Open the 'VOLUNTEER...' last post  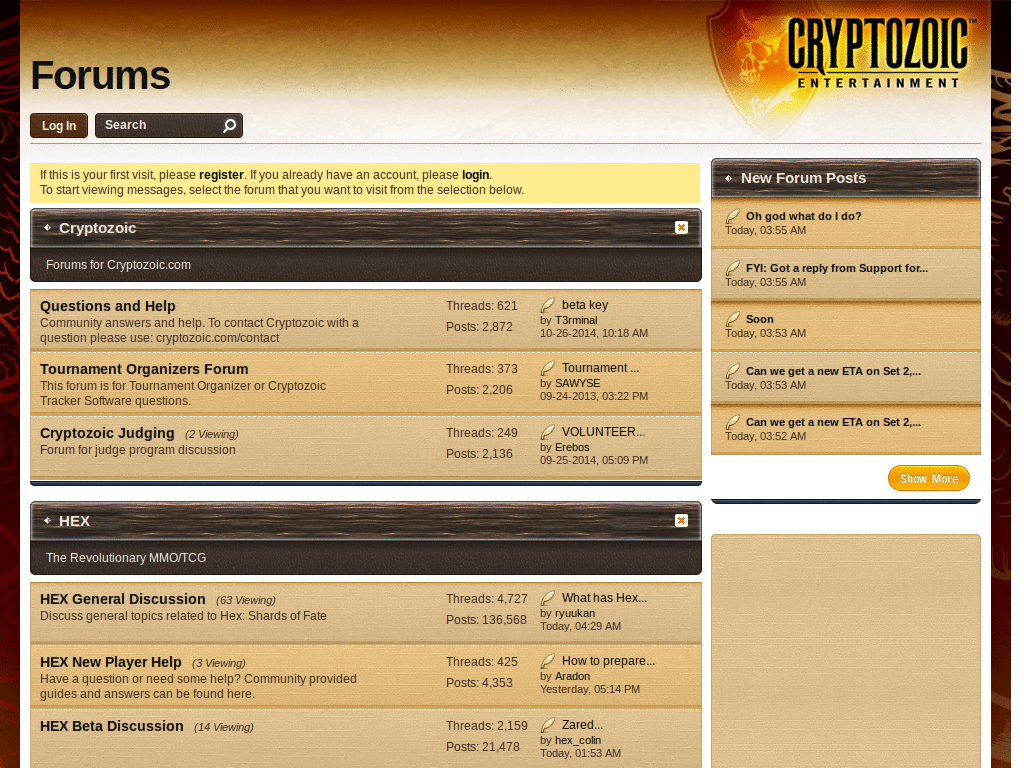click(x=603, y=432)
